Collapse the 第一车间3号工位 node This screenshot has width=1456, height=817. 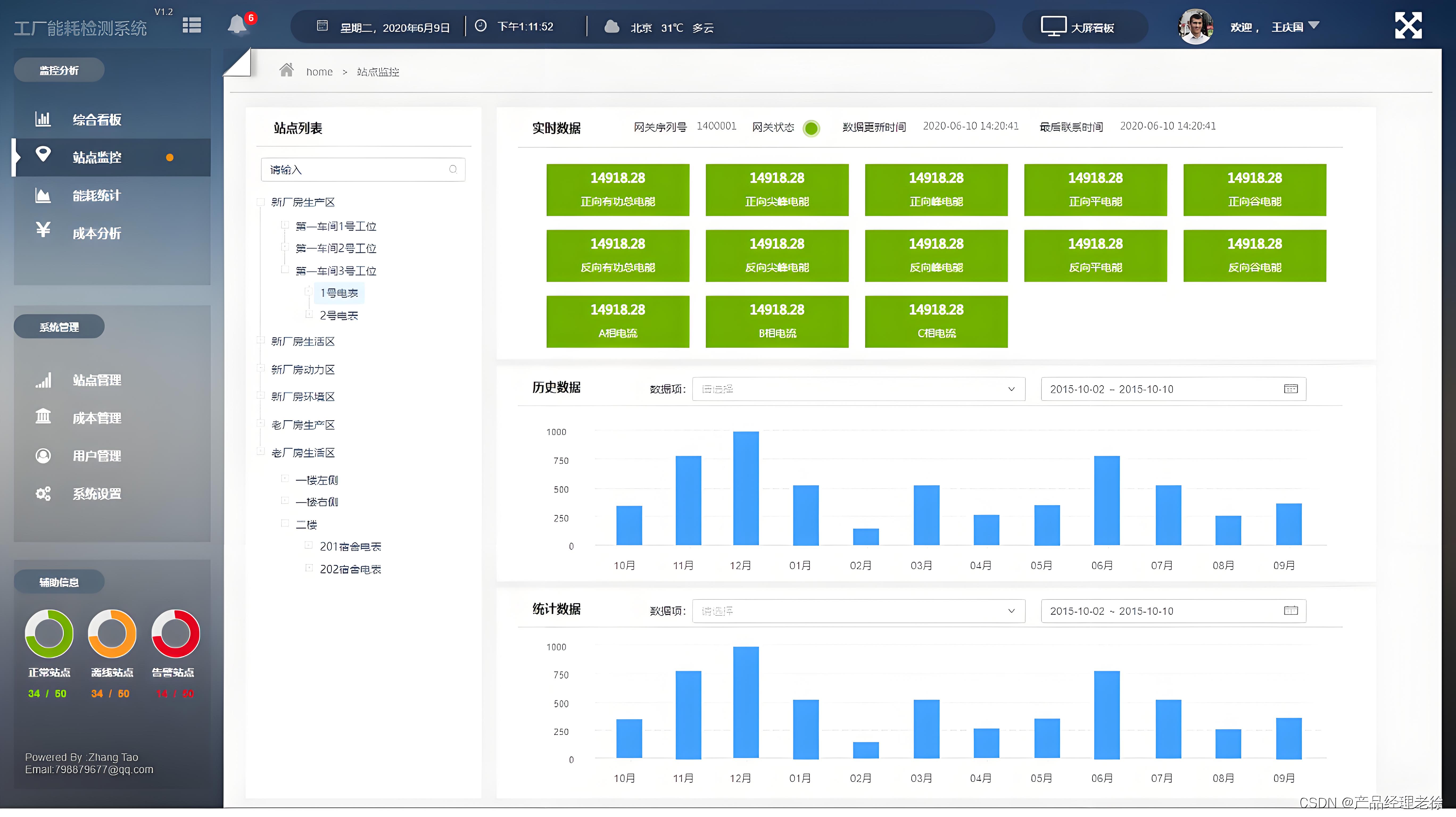285,270
